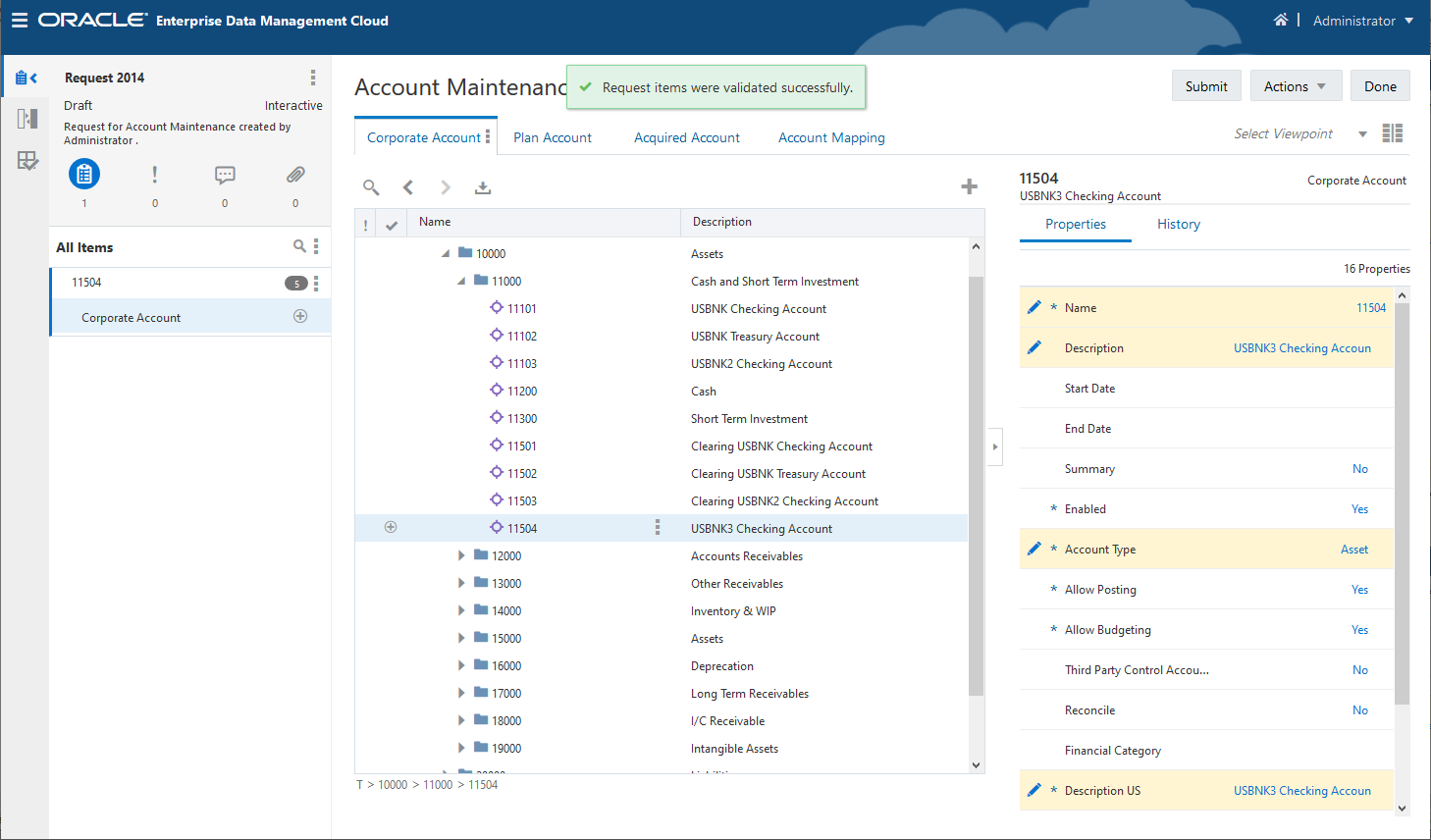Click the side-by-side layout icon
Screen dimensions: 1431x840
coord(1392,133)
